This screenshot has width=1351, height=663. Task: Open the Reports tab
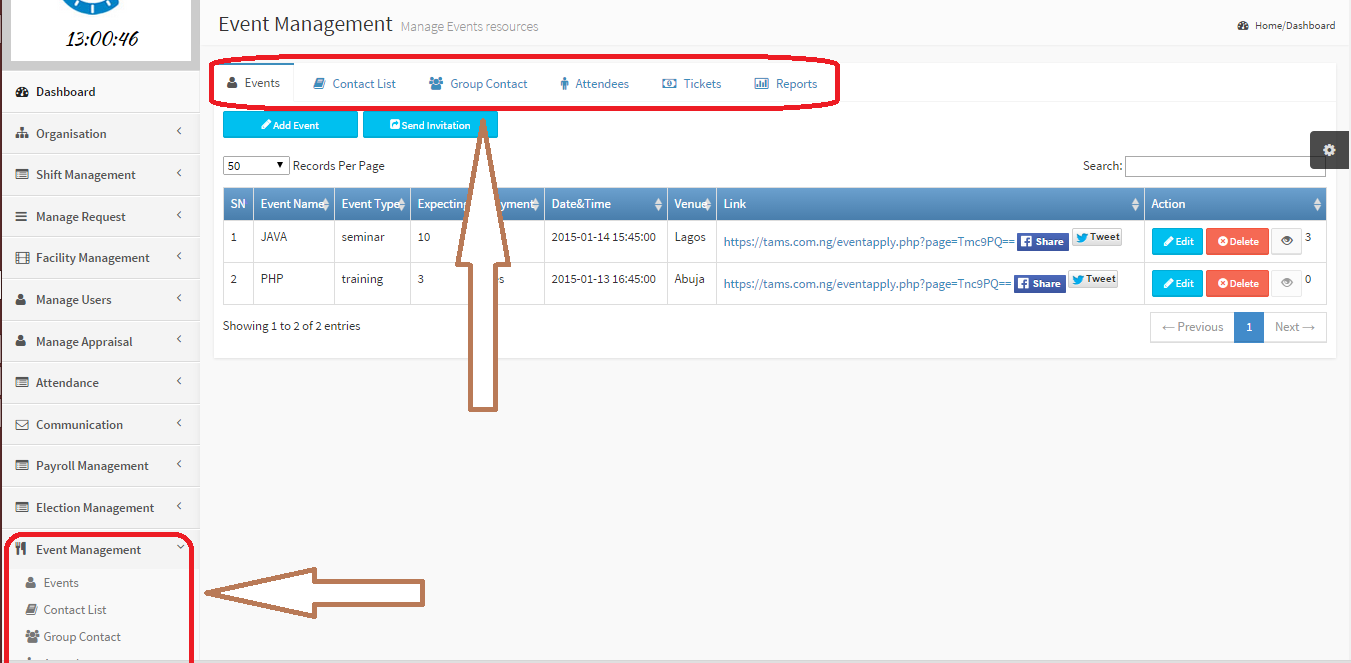(786, 84)
